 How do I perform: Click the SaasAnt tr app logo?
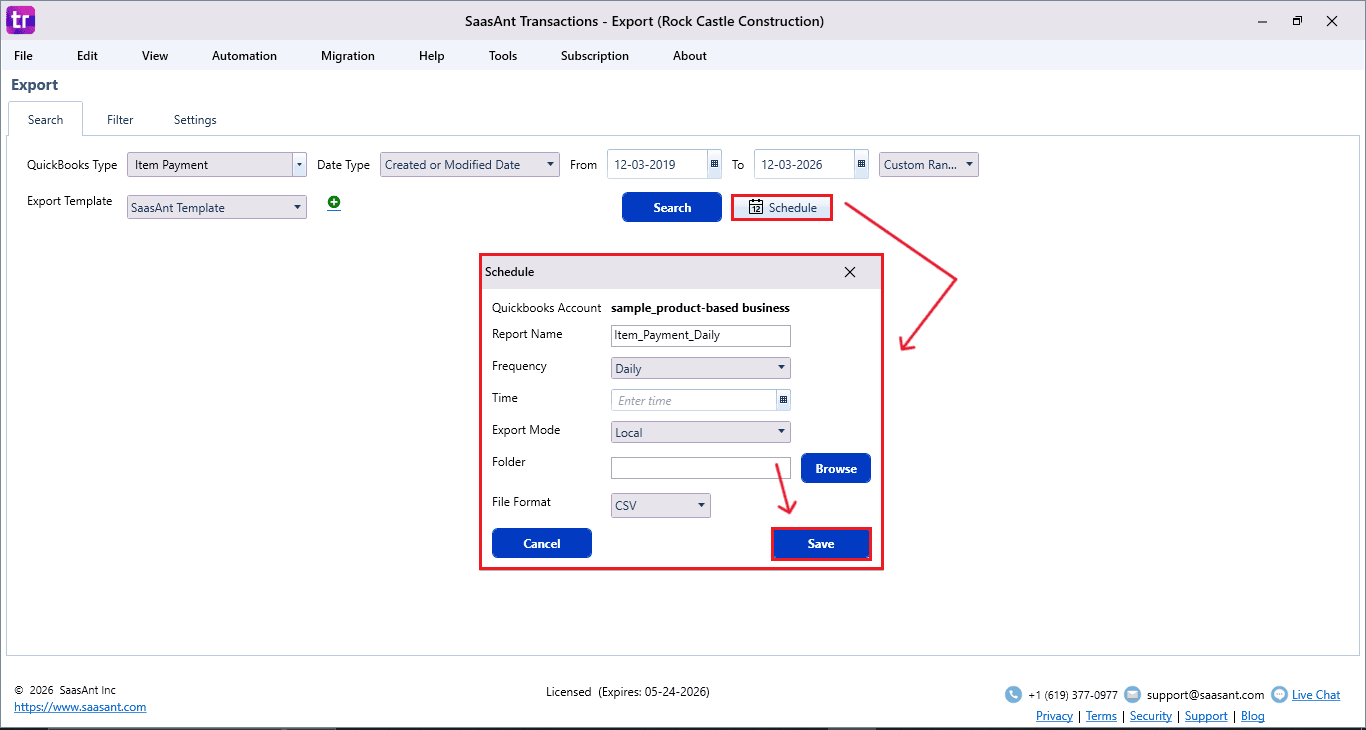click(x=20, y=20)
